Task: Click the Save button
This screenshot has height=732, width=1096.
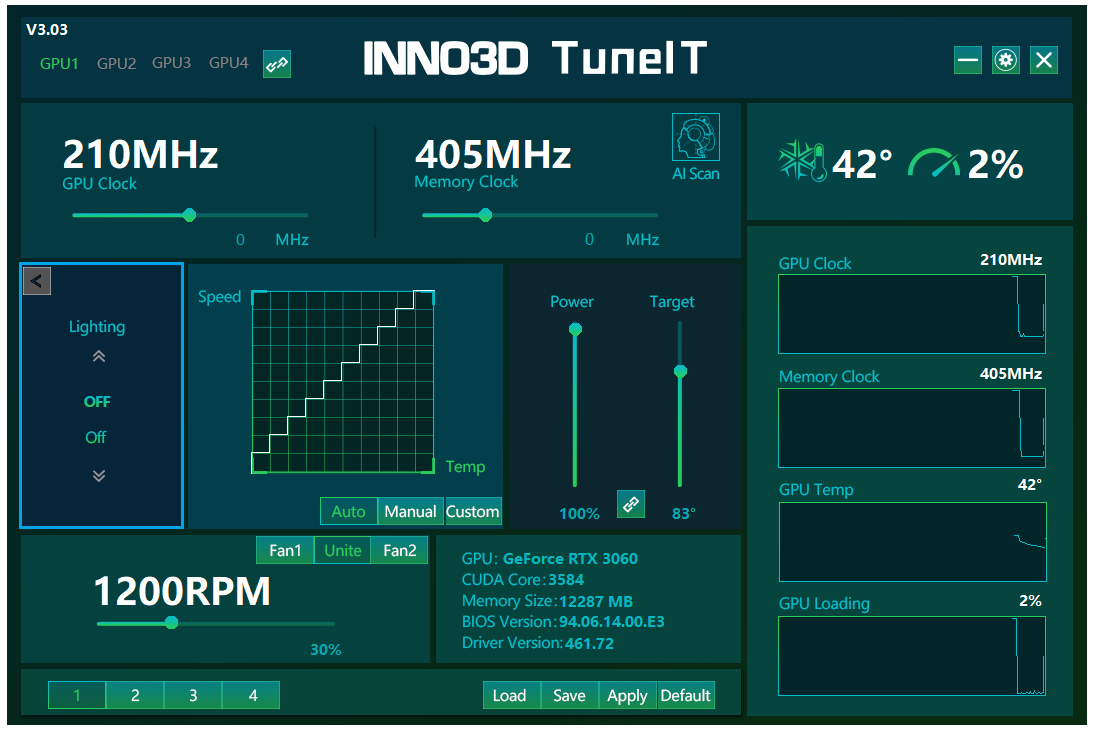Action: click(x=570, y=695)
